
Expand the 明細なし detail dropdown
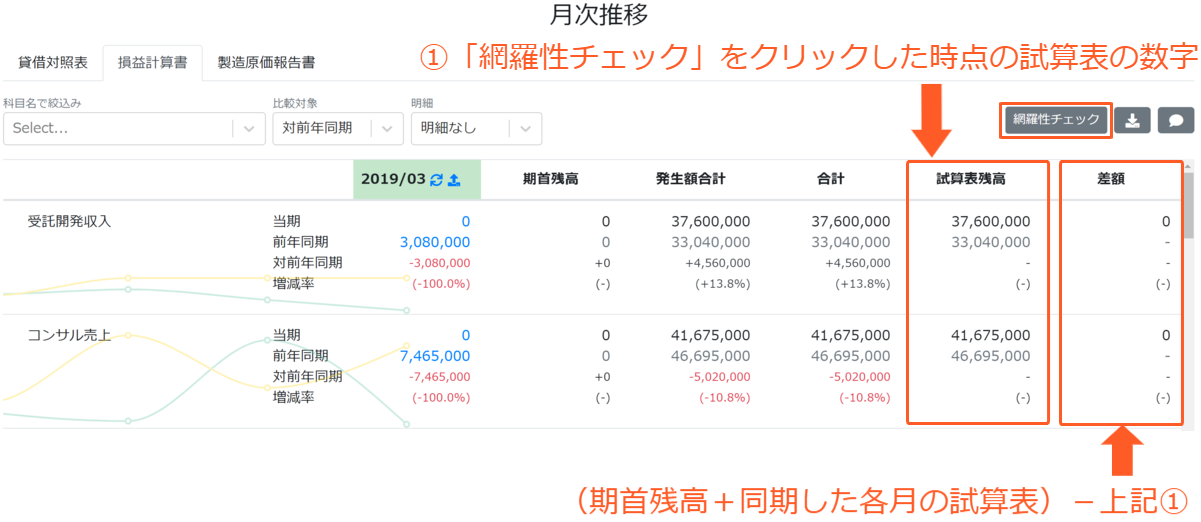coord(476,128)
